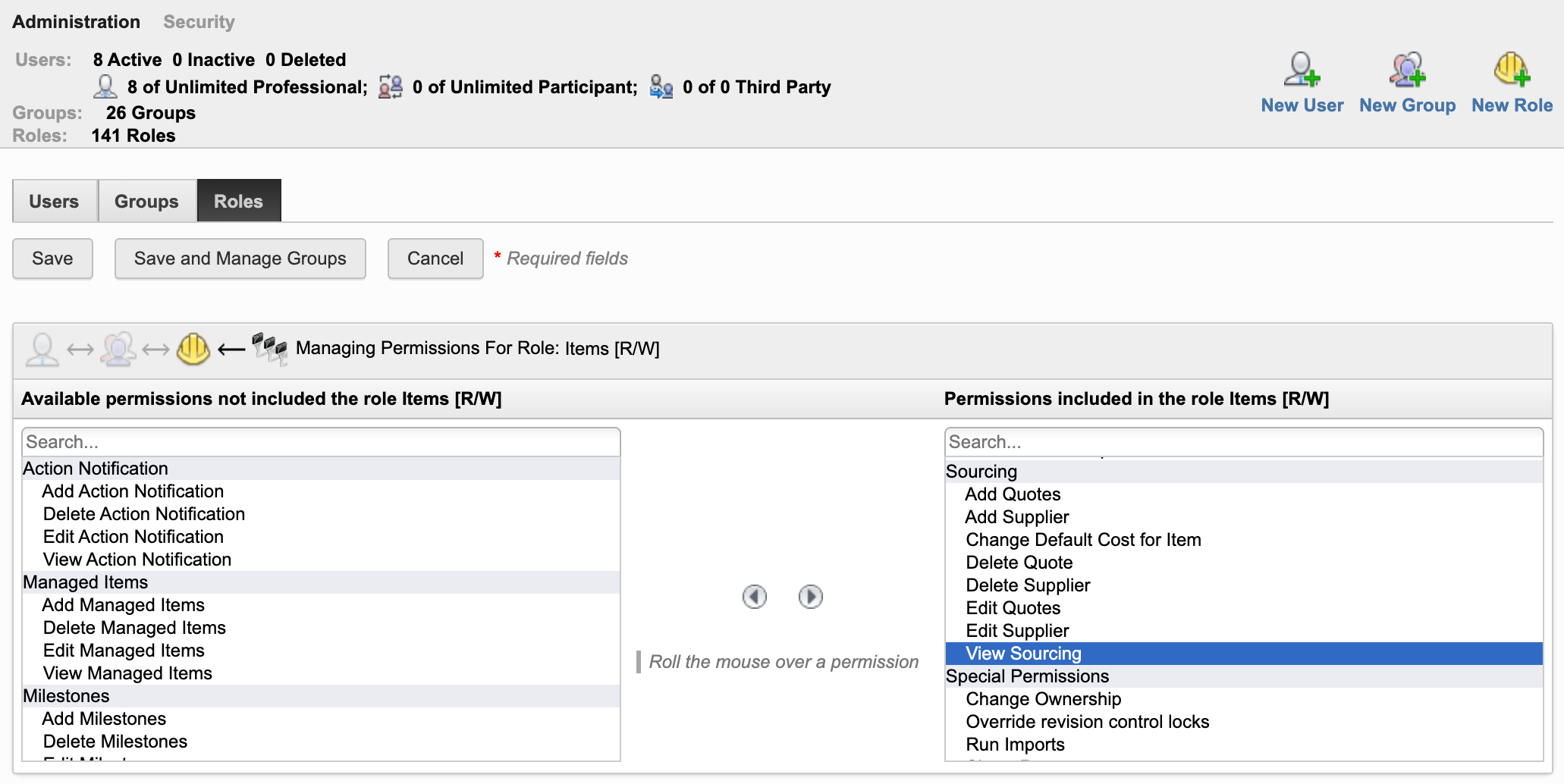Focus the included permissions search field
The width and height of the screenshot is (1564, 784).
click(1243, 442)
